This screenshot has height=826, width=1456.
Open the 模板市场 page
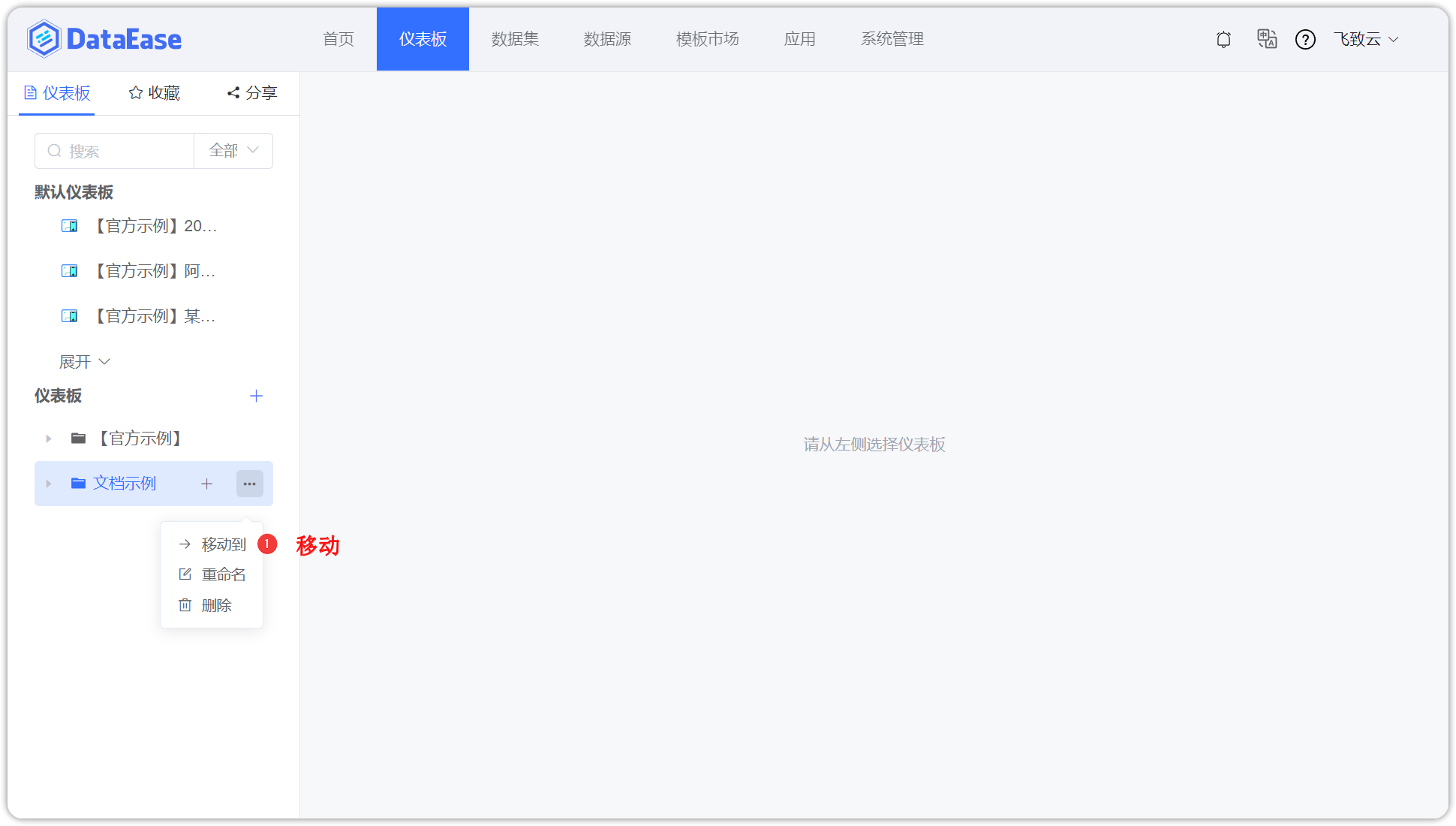point(707,39)
